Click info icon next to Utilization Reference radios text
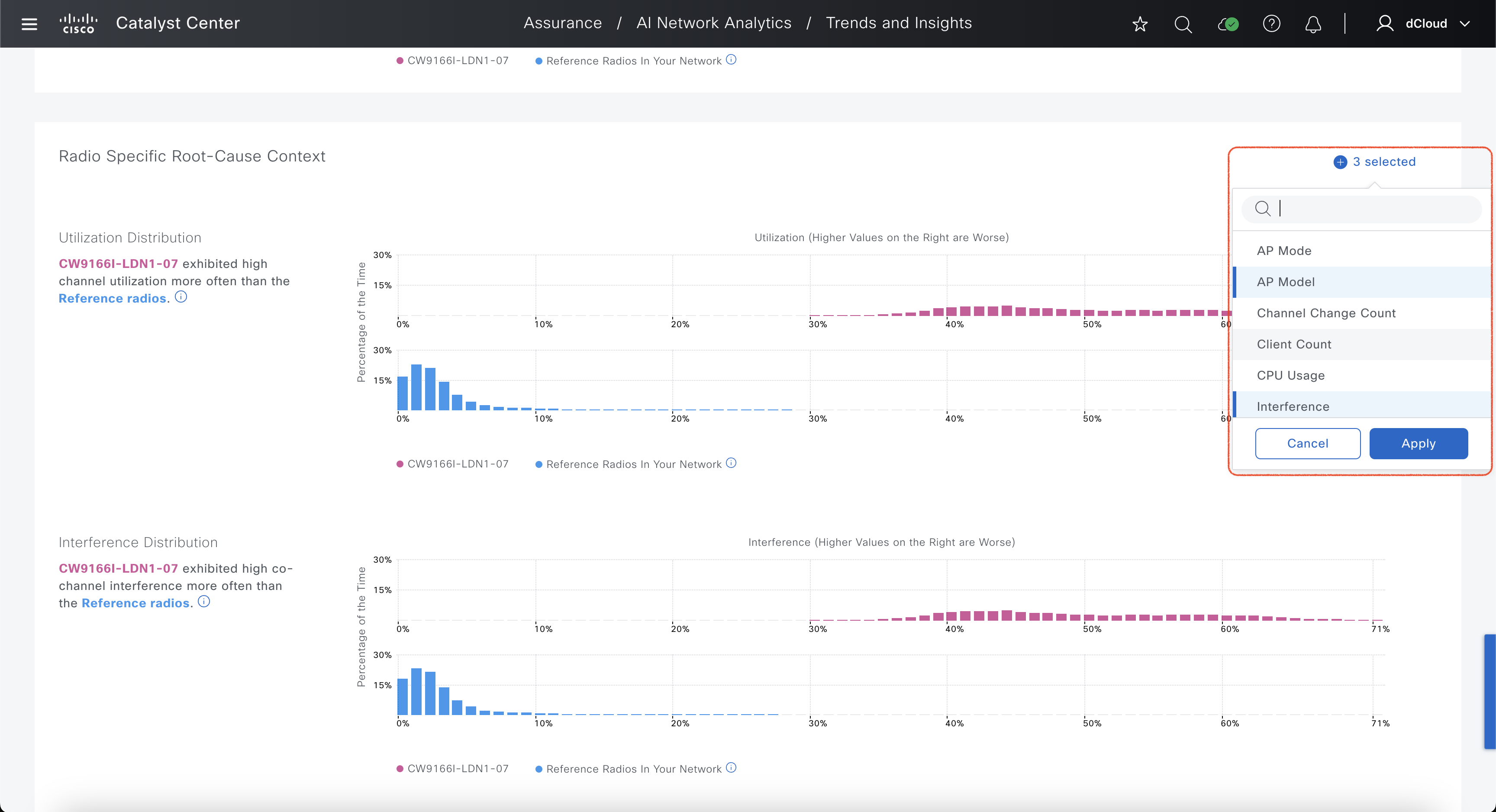The width and height of the screenshot is (1496, 812). (x=181, y=297)
